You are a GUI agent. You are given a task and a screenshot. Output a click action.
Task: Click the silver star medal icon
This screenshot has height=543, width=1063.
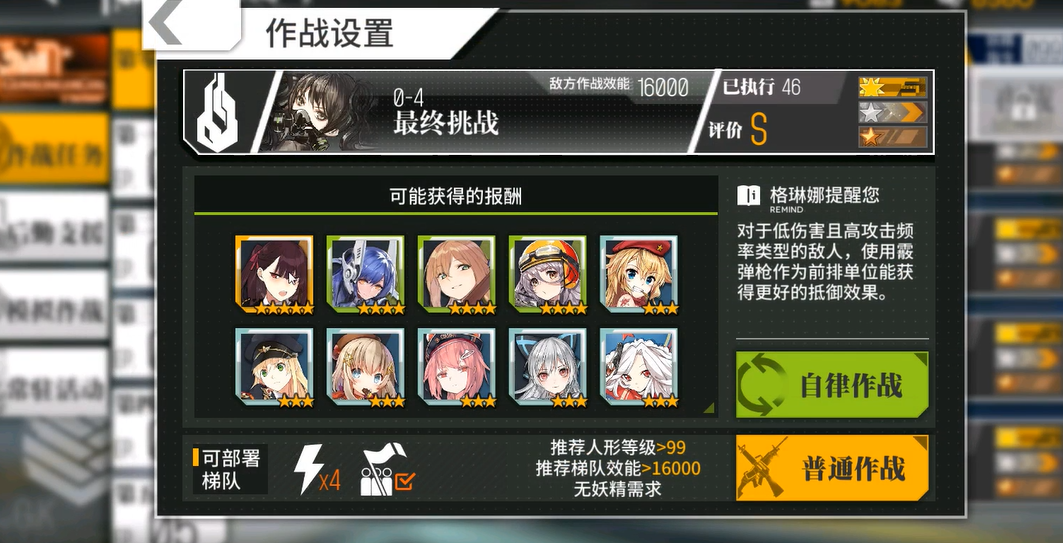click(x=893, y=112)
